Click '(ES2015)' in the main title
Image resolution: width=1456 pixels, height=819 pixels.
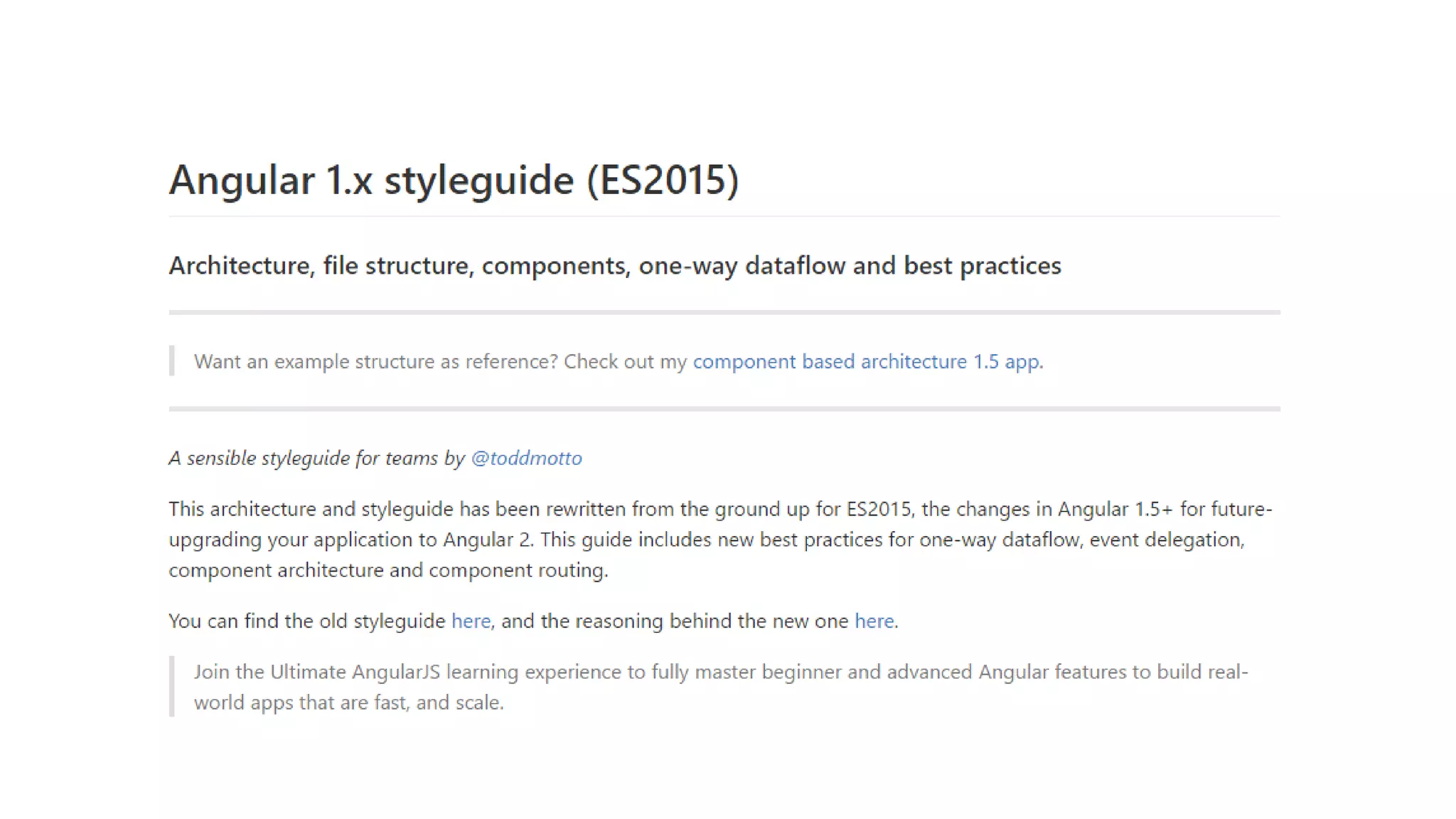coord(663,179)
